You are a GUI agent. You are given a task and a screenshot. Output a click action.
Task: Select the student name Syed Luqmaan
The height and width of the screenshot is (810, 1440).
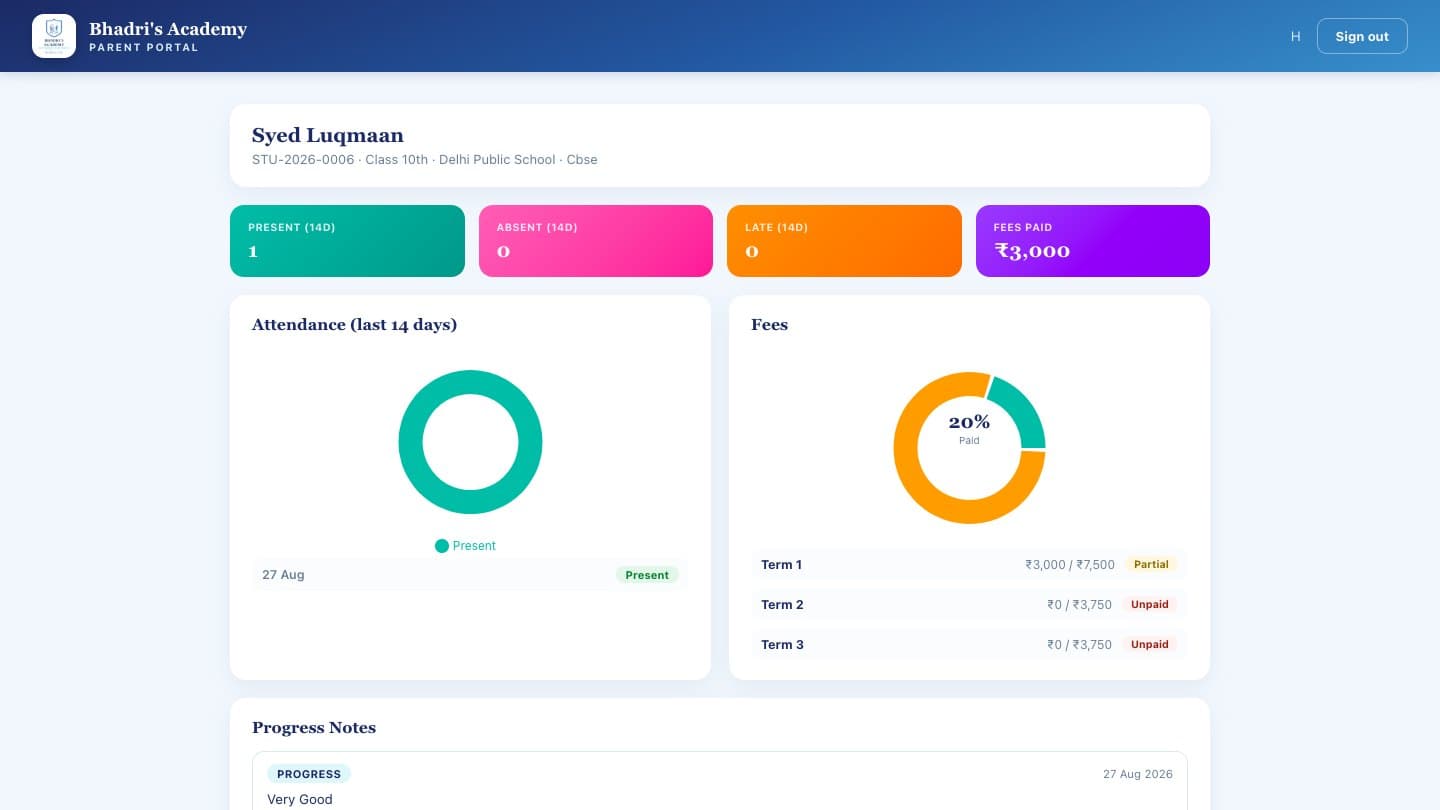tap(328, 135)
